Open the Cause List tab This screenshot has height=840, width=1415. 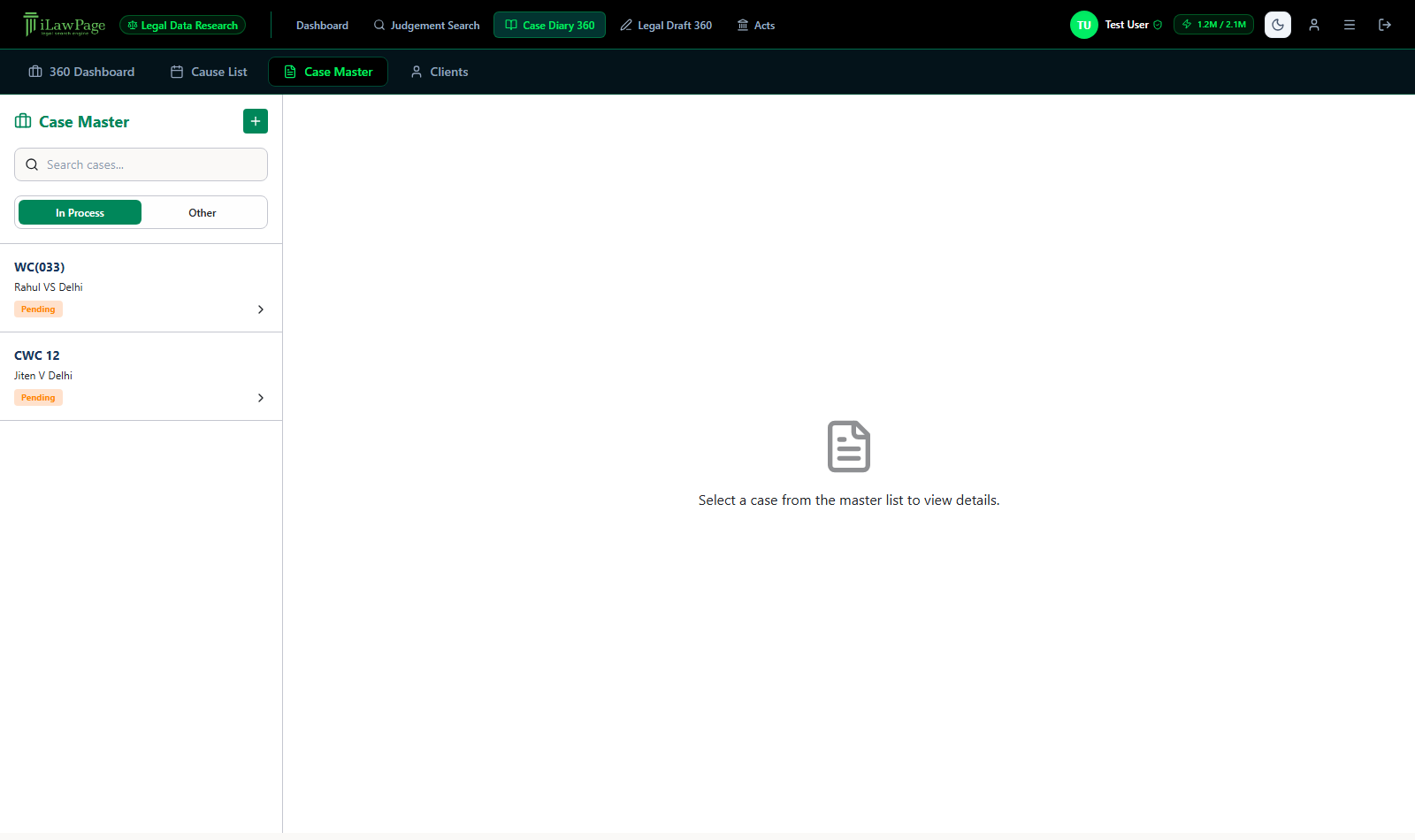pyautogui.click(x=209, y=72)
